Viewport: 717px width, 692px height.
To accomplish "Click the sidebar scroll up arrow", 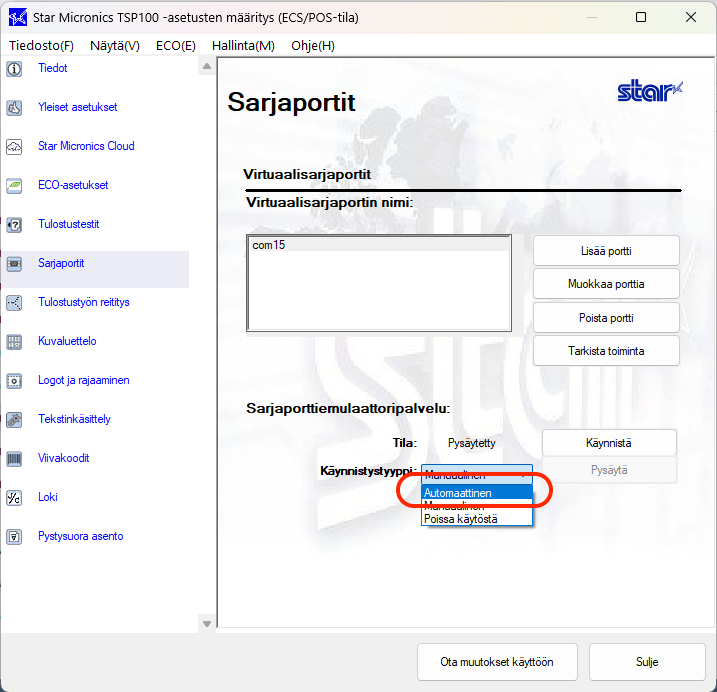I will click(x=207, y=66).
